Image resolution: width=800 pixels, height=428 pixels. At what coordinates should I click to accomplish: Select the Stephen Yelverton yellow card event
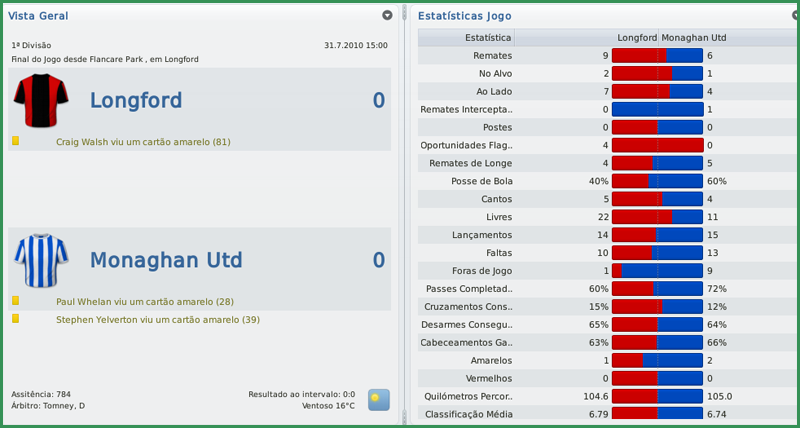click(x=158, y=319)
